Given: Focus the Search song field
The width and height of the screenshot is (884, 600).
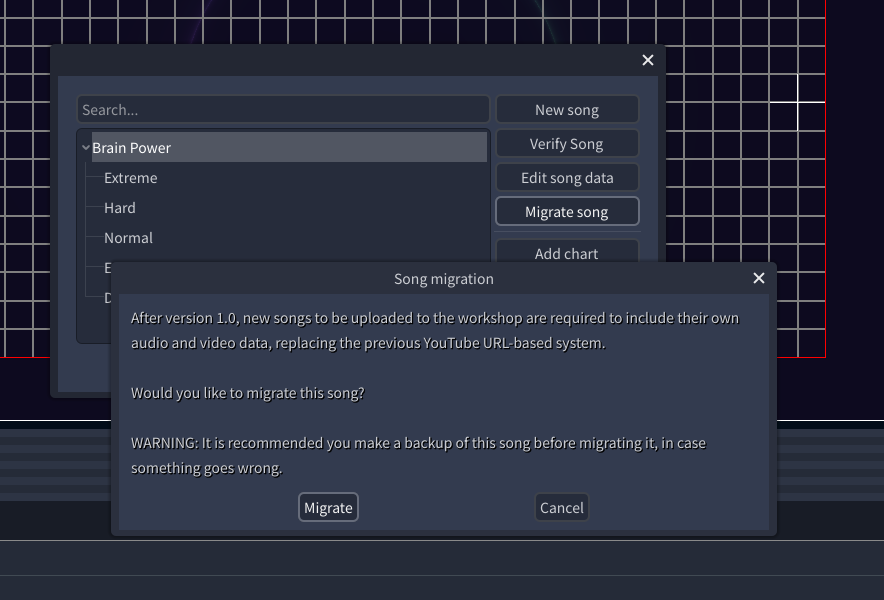Looking at the screenshot, I should pos(283,110).
